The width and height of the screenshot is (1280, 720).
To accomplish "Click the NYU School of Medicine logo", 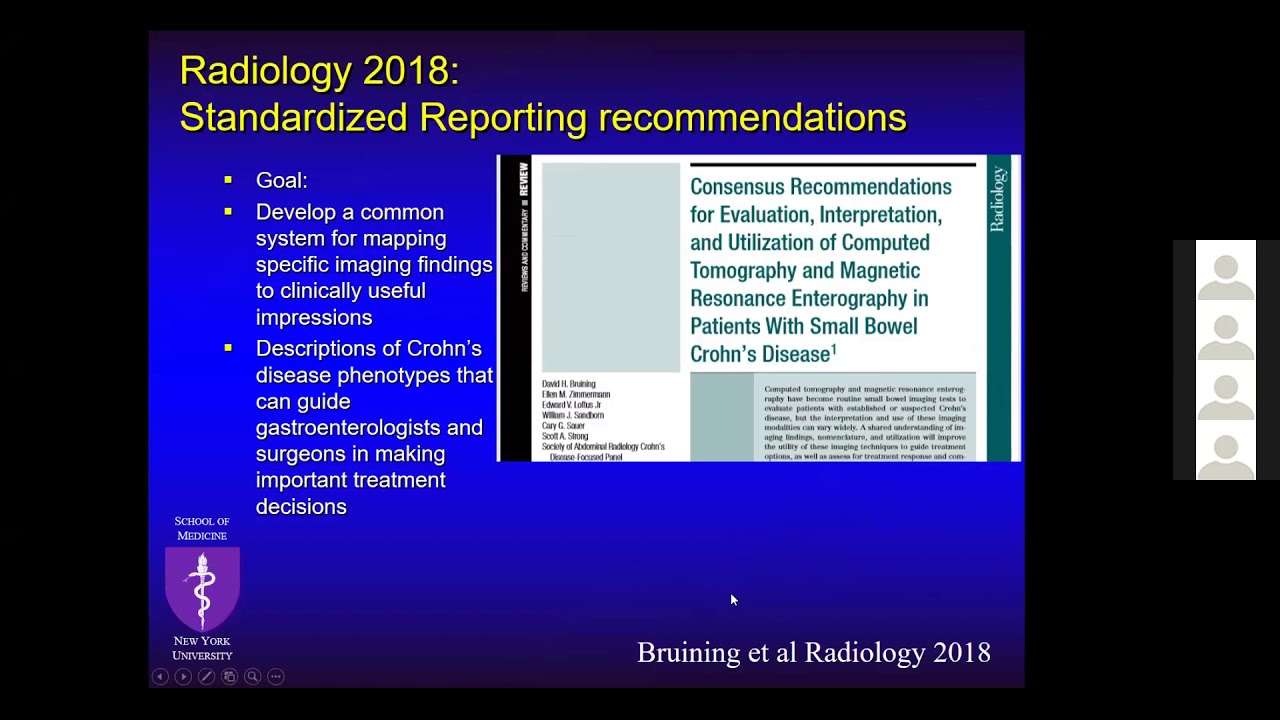I will (202, 590).
